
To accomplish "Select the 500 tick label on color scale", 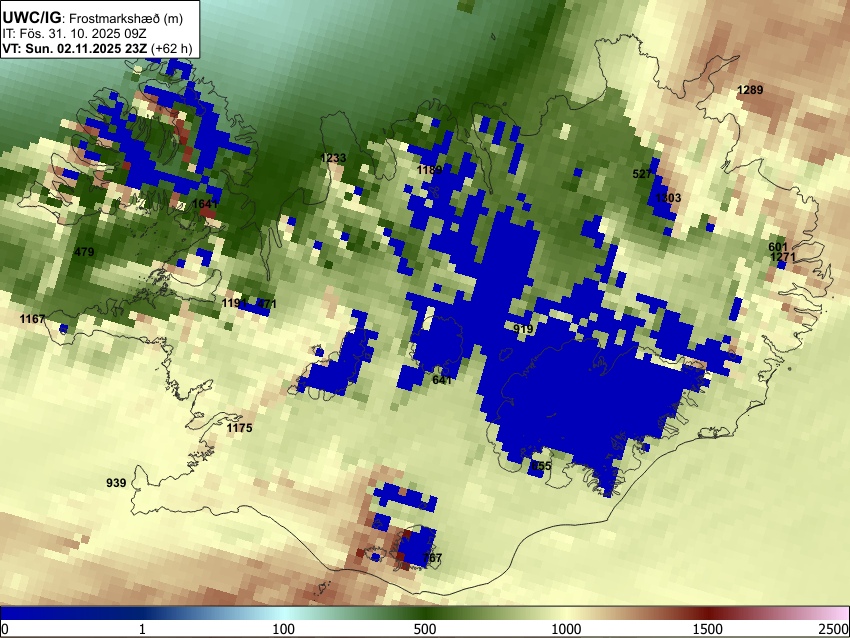I will coord(425,629).
